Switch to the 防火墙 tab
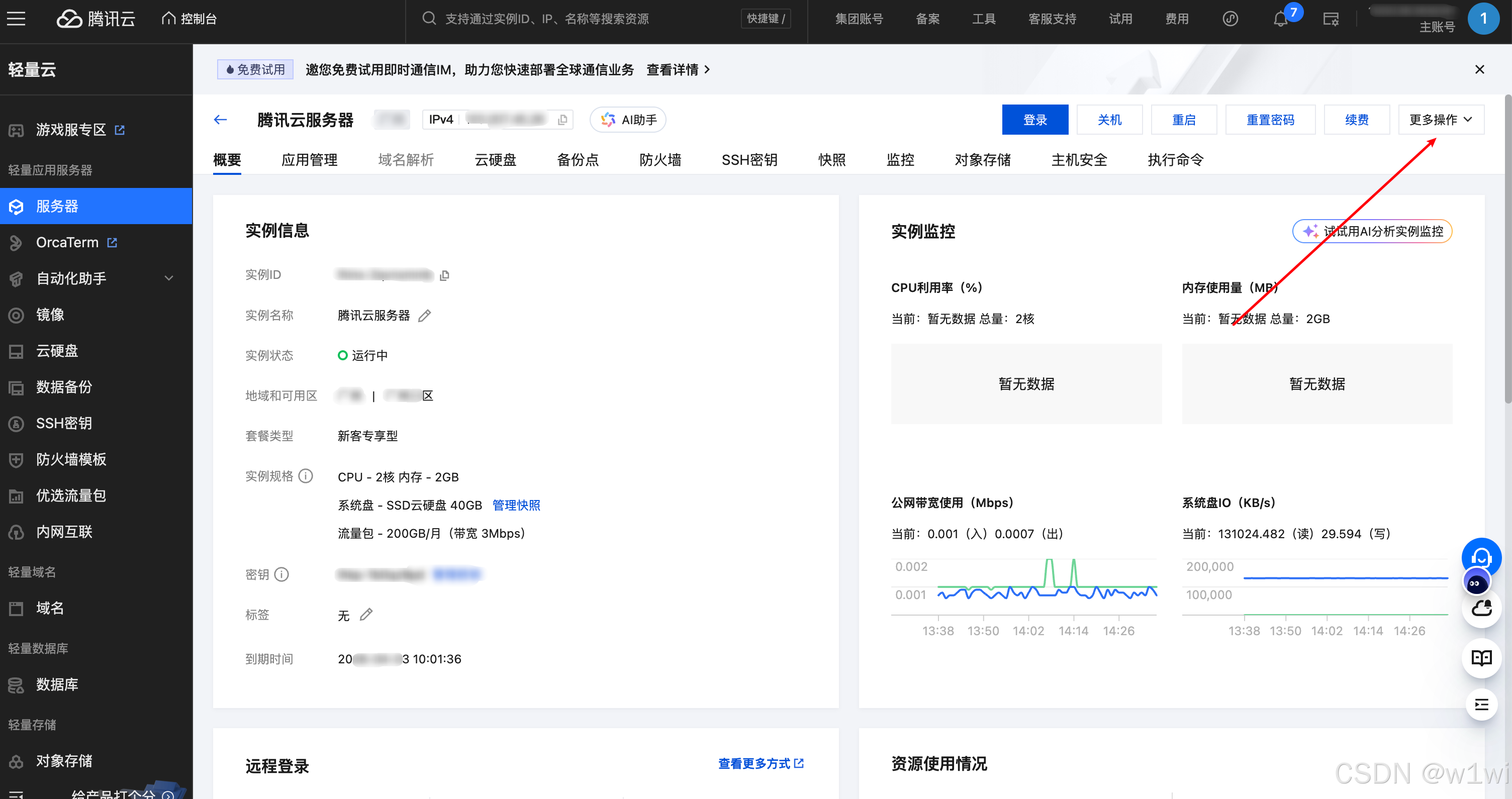This screenshot has height=799, width=1512. (x=659, y=160)
